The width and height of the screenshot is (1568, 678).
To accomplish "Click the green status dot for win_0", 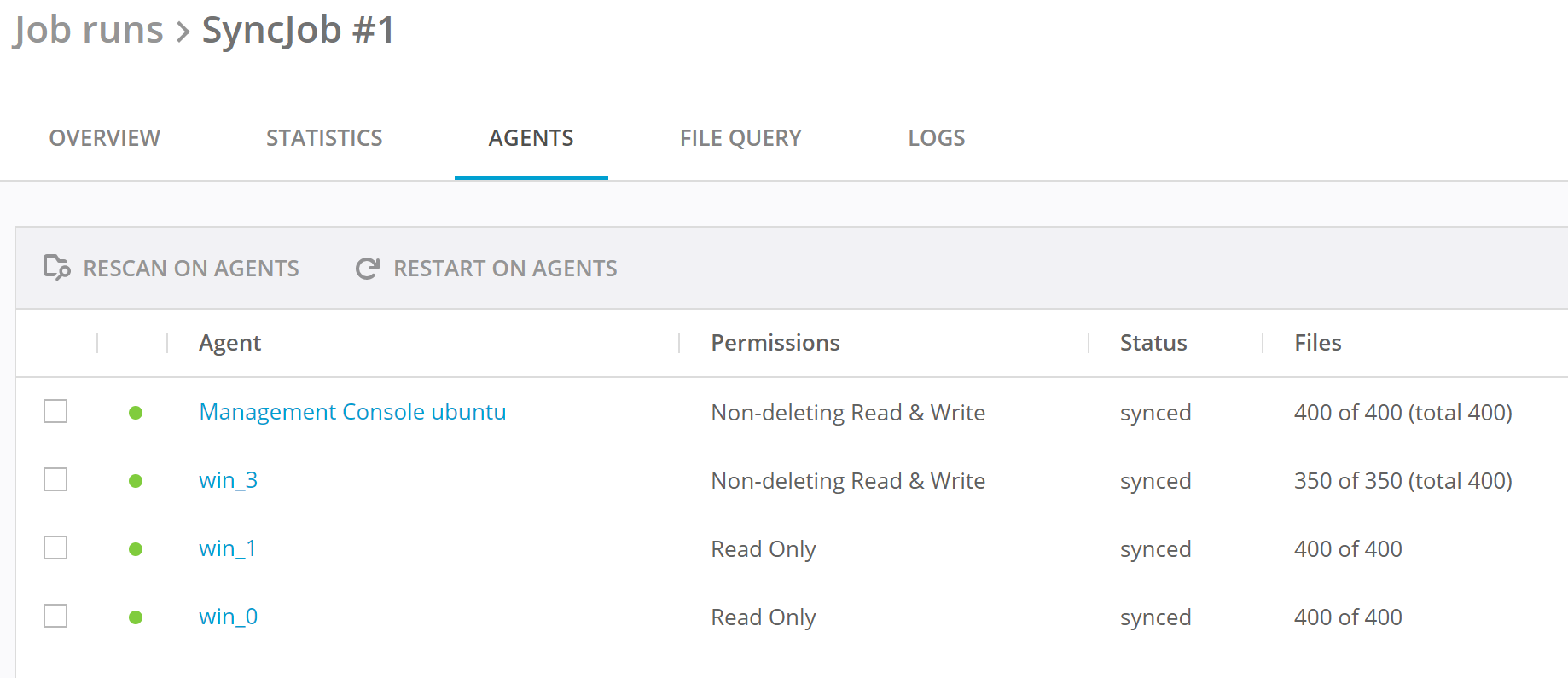I will tap(136, 617).
